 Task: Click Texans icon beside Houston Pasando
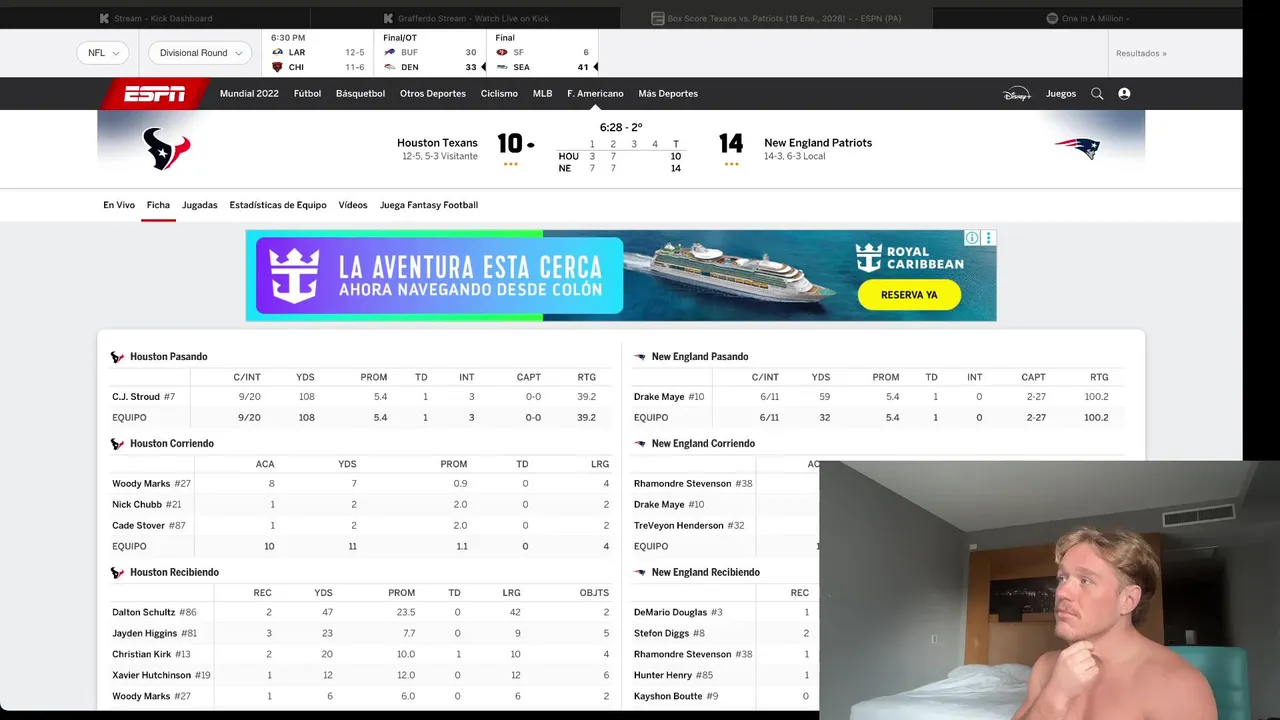pos(117,357)
